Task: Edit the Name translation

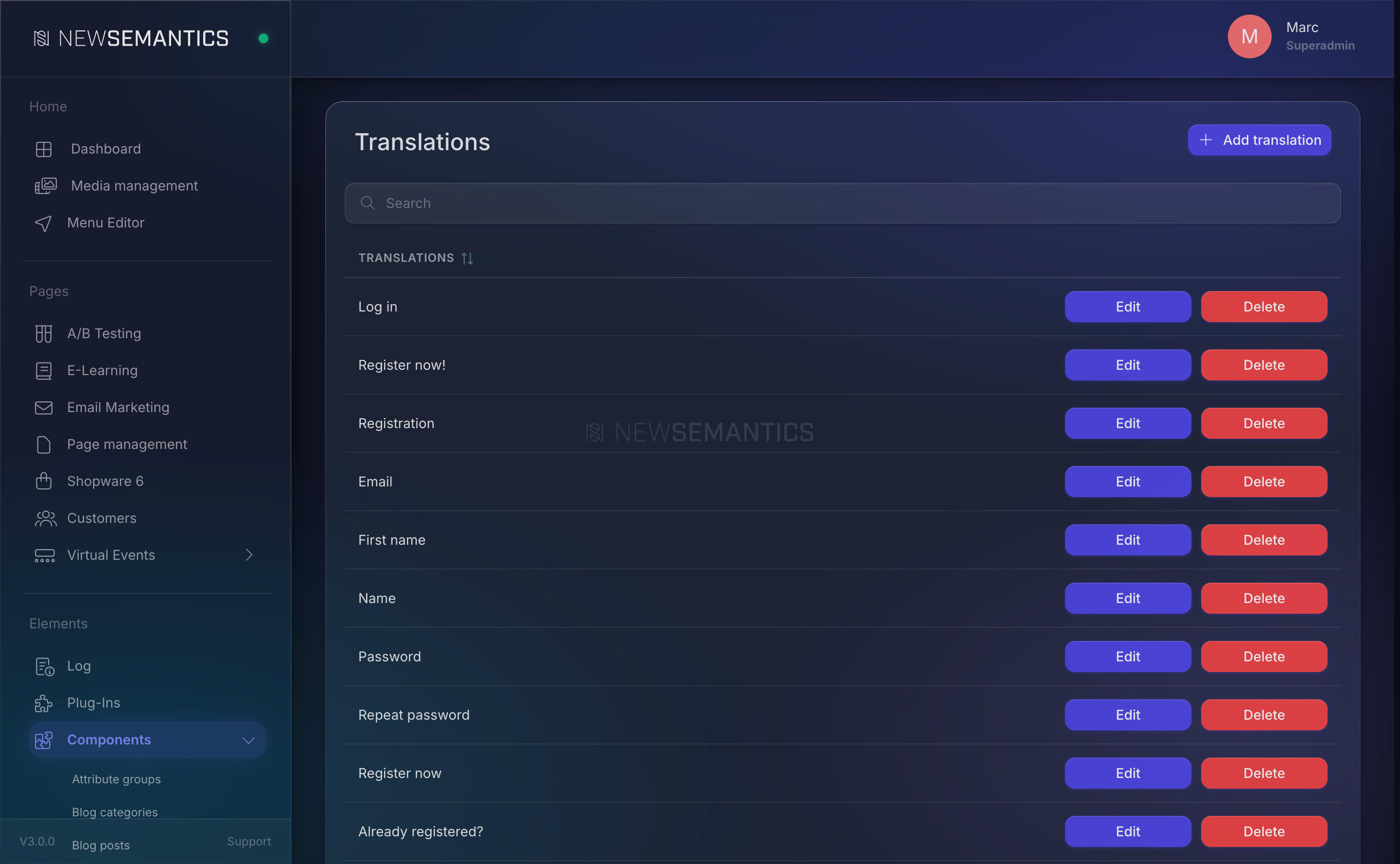Action: point(1128,598)
